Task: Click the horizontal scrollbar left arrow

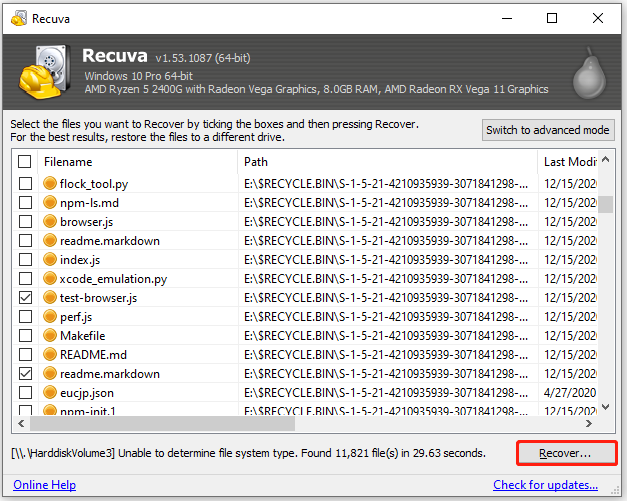Action: point(21,423)
